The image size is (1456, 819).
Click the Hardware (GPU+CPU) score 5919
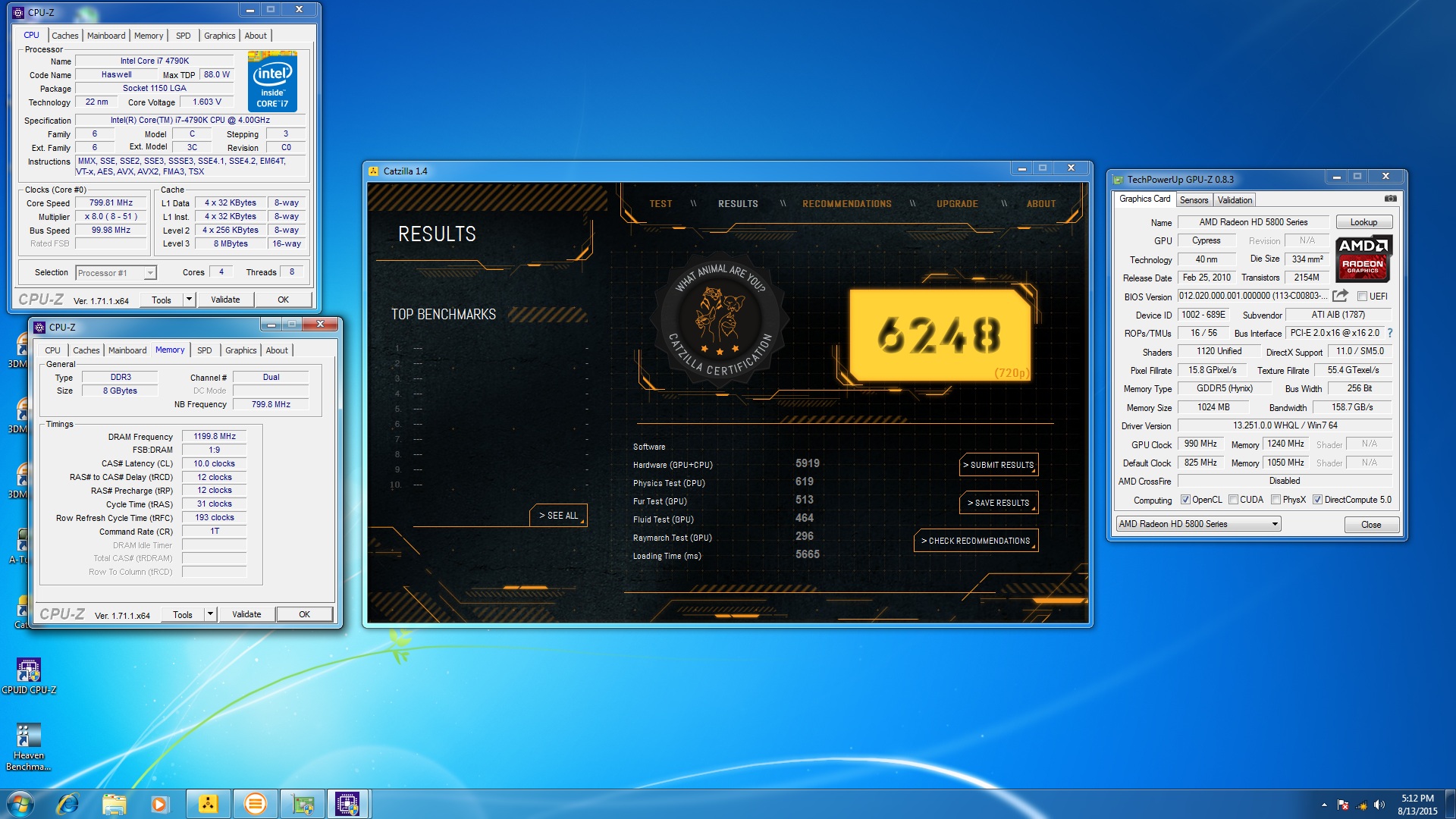(x=807, y=463)
